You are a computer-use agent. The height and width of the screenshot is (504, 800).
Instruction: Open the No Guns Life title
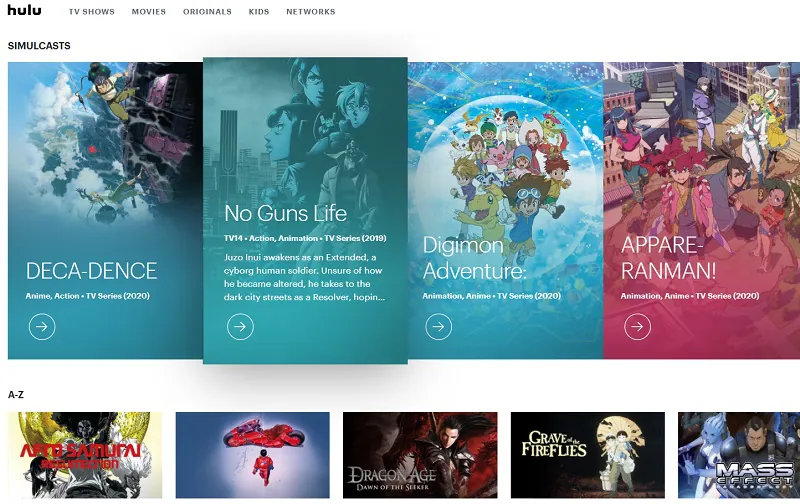(x=286, y=213)
